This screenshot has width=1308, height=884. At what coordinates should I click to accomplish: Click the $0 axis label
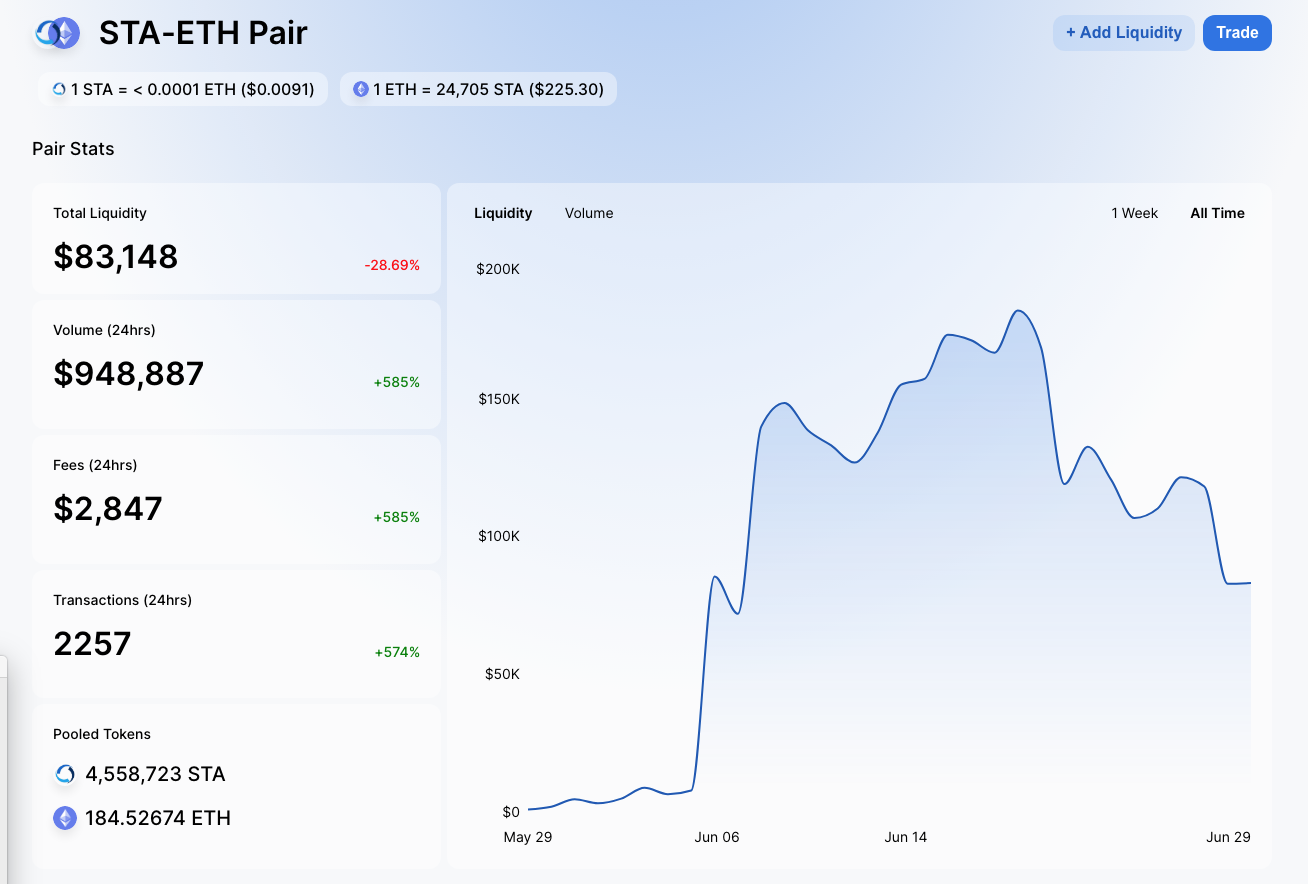511,812
